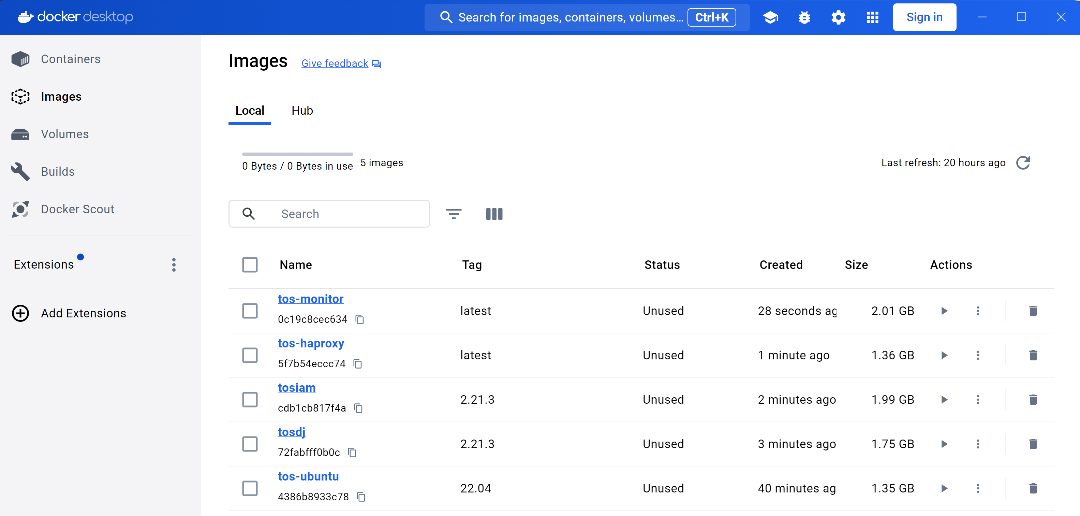The width and height of the screenshot is (1080, 516).
Task: Focus the images Search field
Action: pyautogui.click(x=329, y=214)
